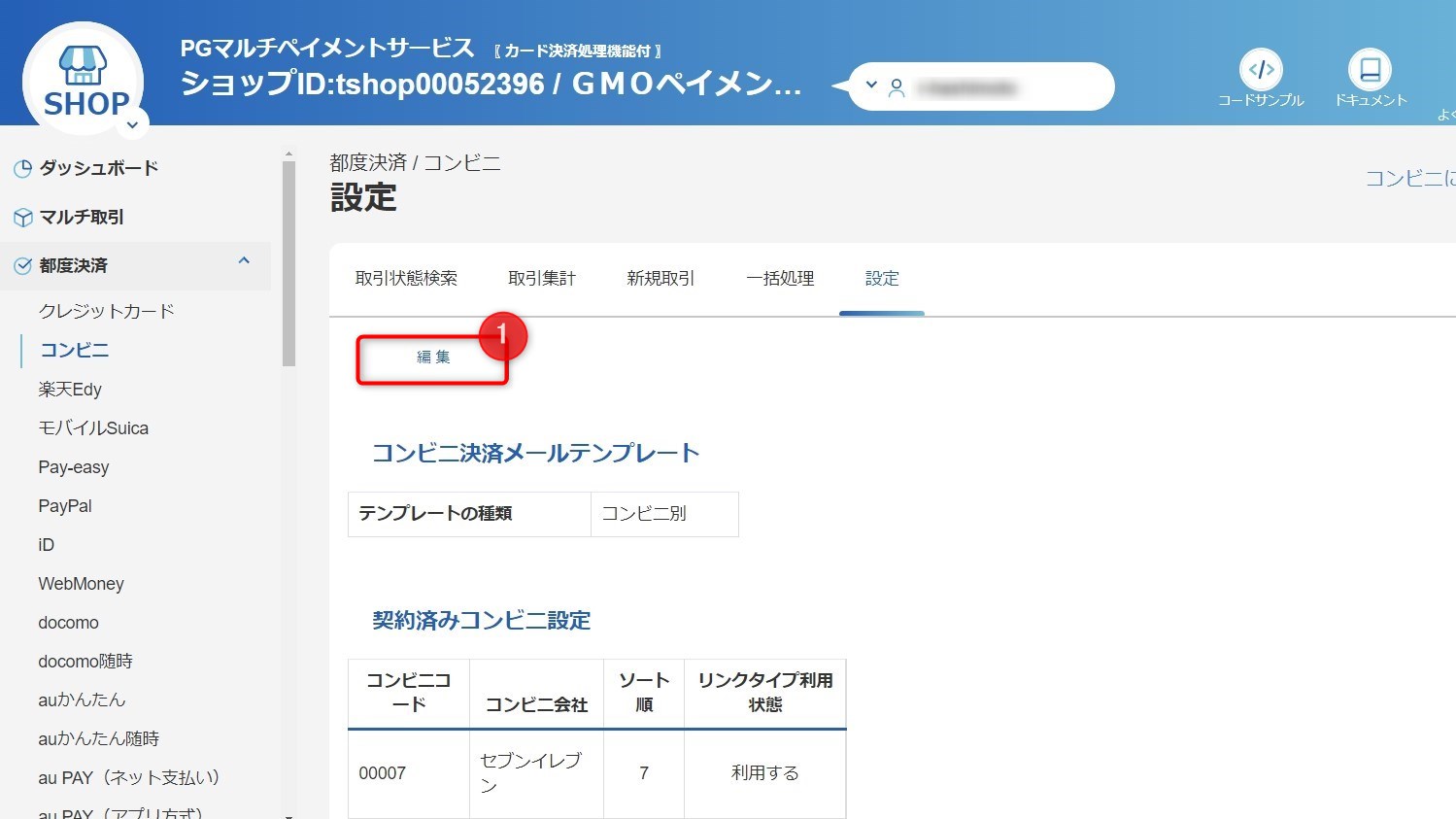Go to PayPal payment settings
This screenshot has height=819, width=1456.
(65, 506)
